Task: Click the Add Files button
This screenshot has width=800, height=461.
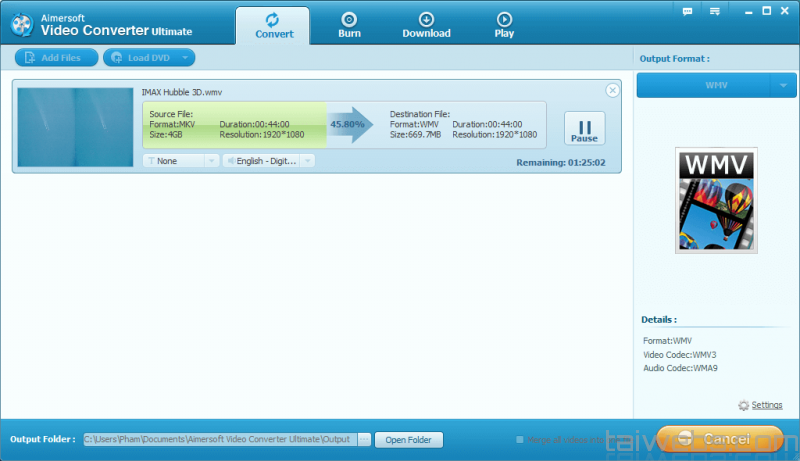Action: click(56, 58)
